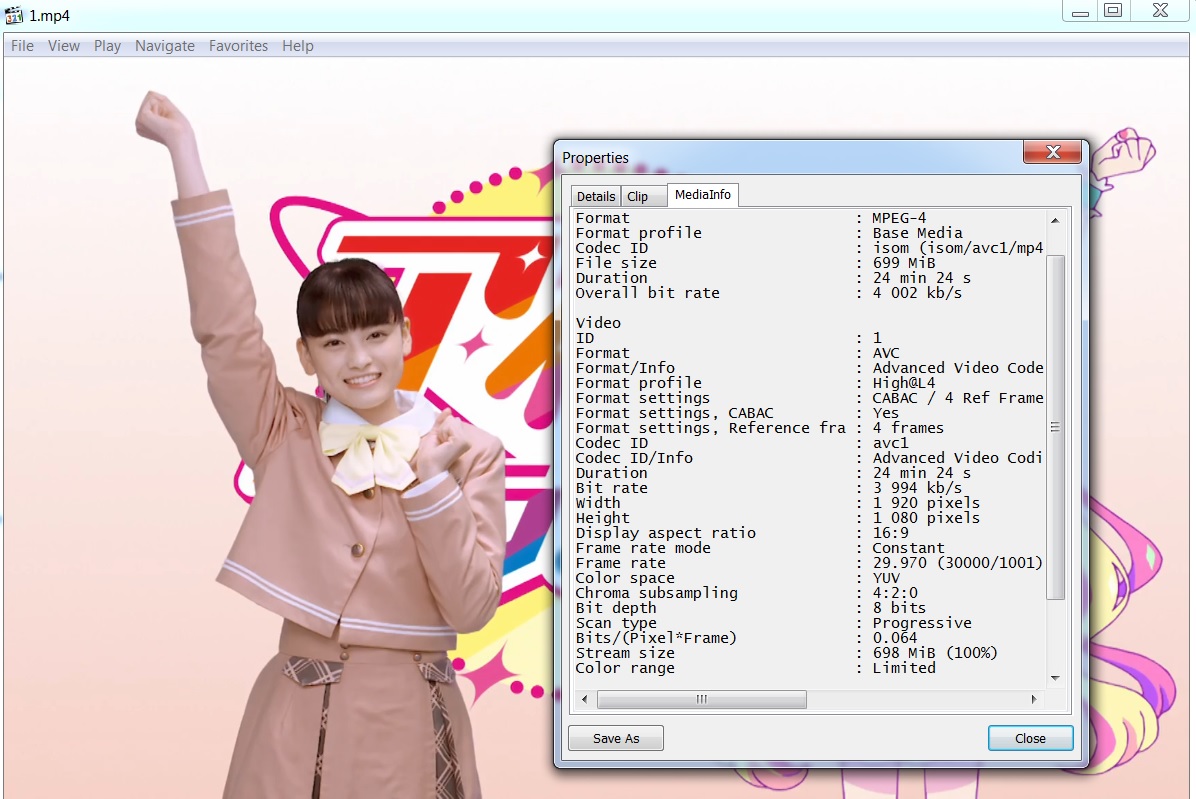Click the horizontal scrollbar left arrow

[x=584, y=699]
